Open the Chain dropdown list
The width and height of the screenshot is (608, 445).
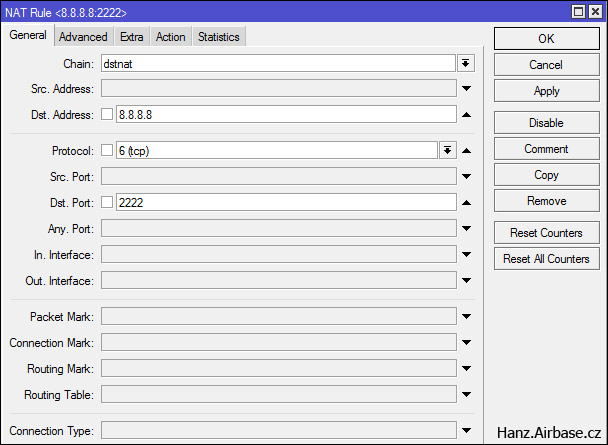click(466, 63)
